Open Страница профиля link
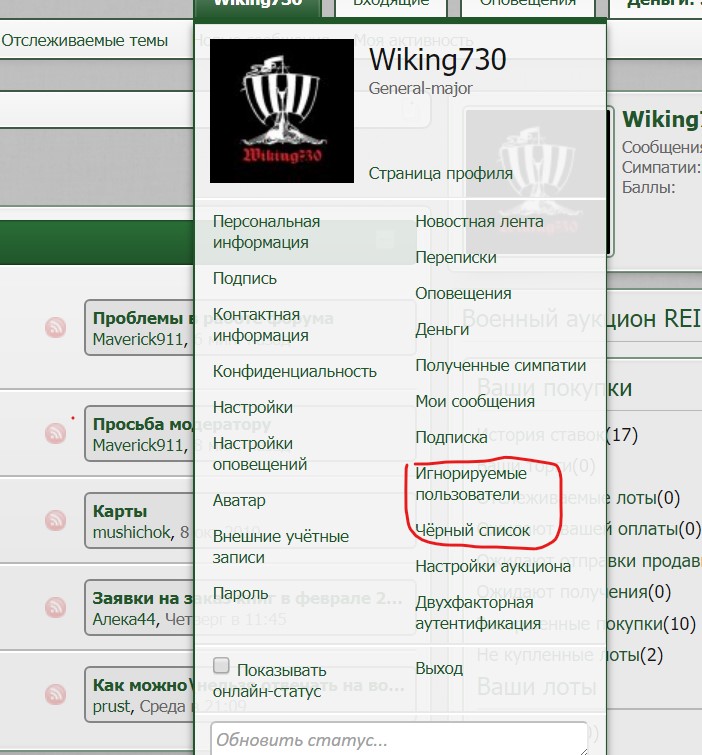 pyautogui.click(x=441, y=173)
